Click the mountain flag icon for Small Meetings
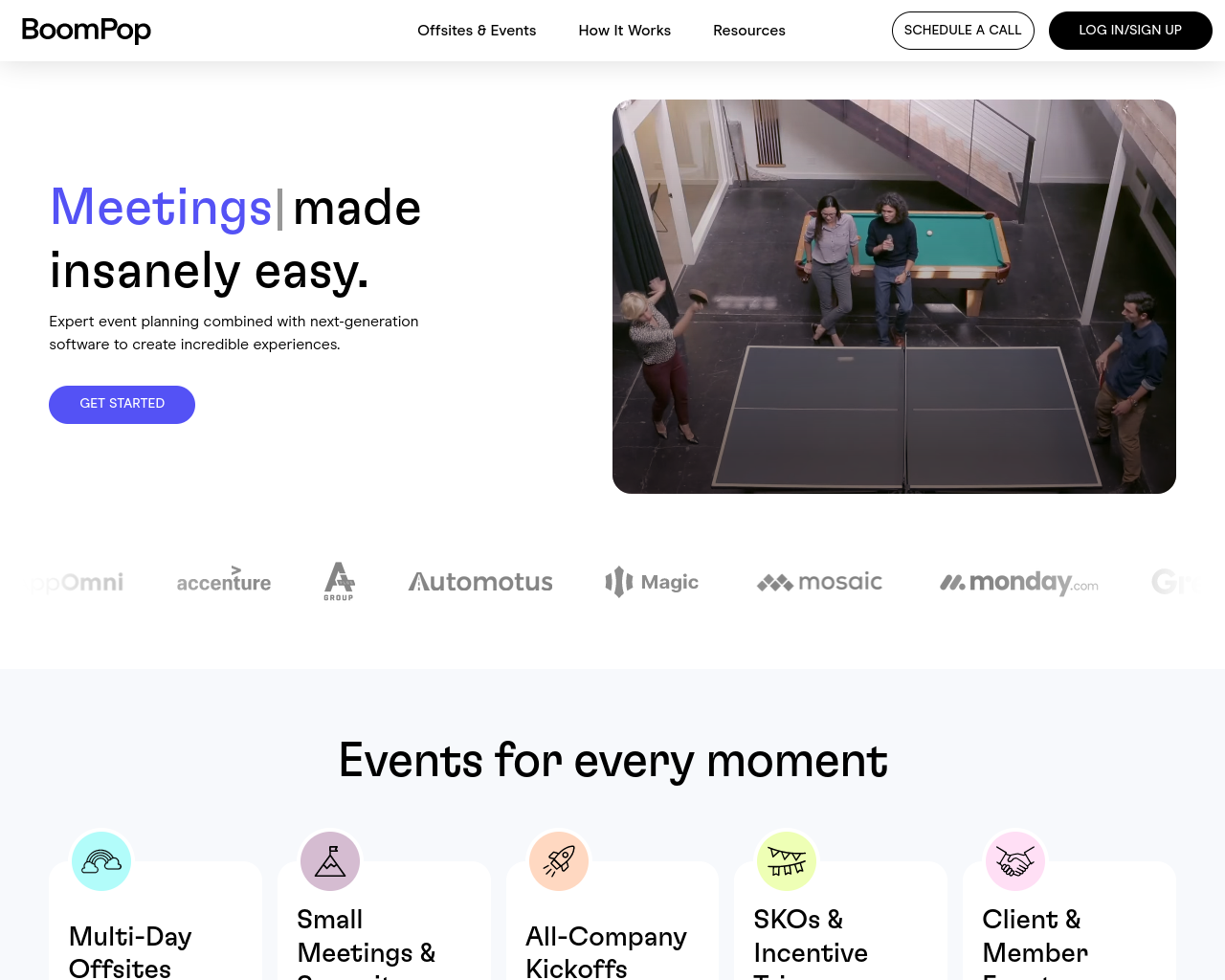This screenshot has width=1225, height=980. point(330,861)
